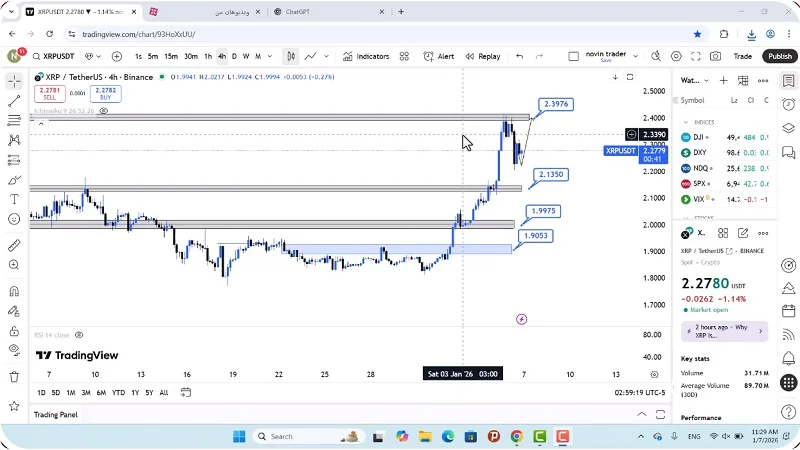The height and width of the screenshot is (450, 800).
Task: Click the trash remove-objects icon
Action: 14,377
